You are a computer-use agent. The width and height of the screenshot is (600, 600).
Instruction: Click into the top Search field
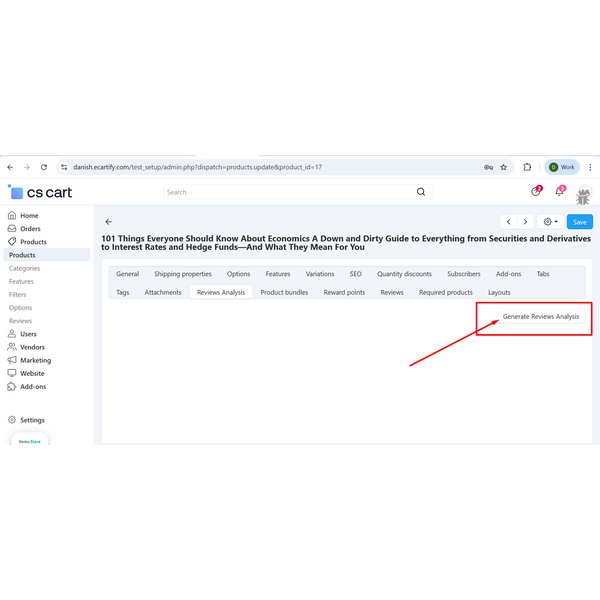[x=290, y=192]
